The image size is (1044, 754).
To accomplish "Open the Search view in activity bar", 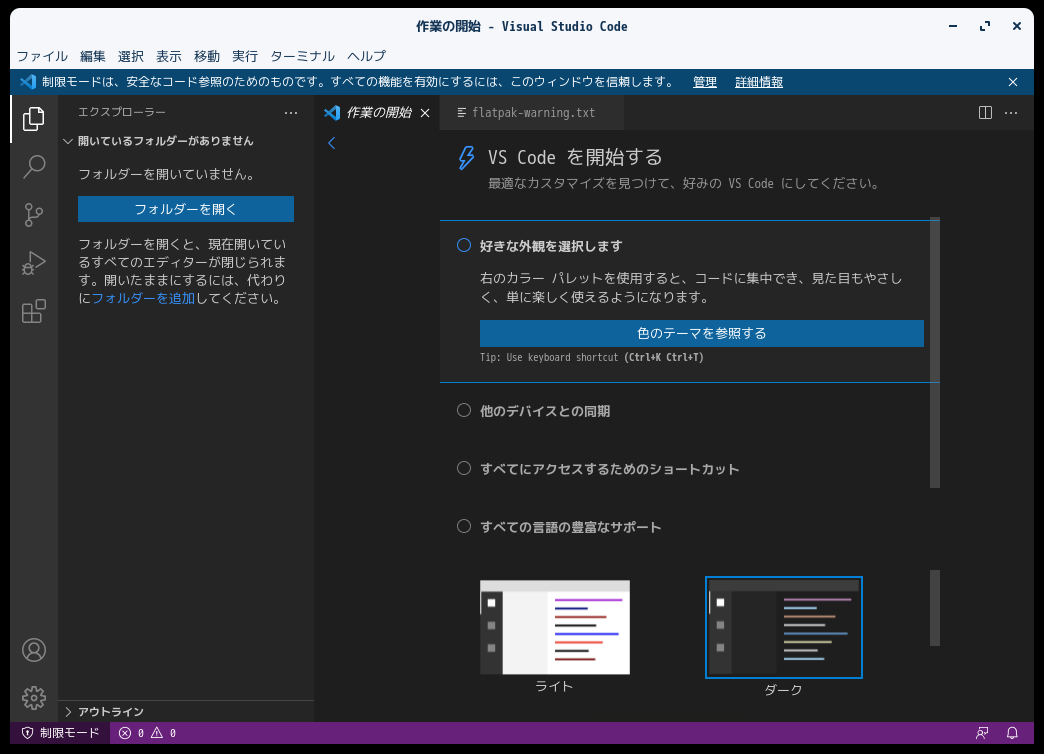I will [33, 167].
